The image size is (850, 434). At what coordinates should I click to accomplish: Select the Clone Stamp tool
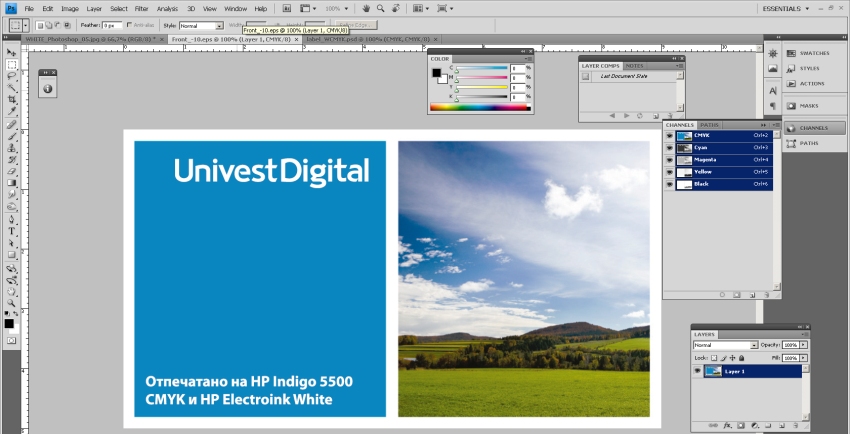tap(11, 148)
